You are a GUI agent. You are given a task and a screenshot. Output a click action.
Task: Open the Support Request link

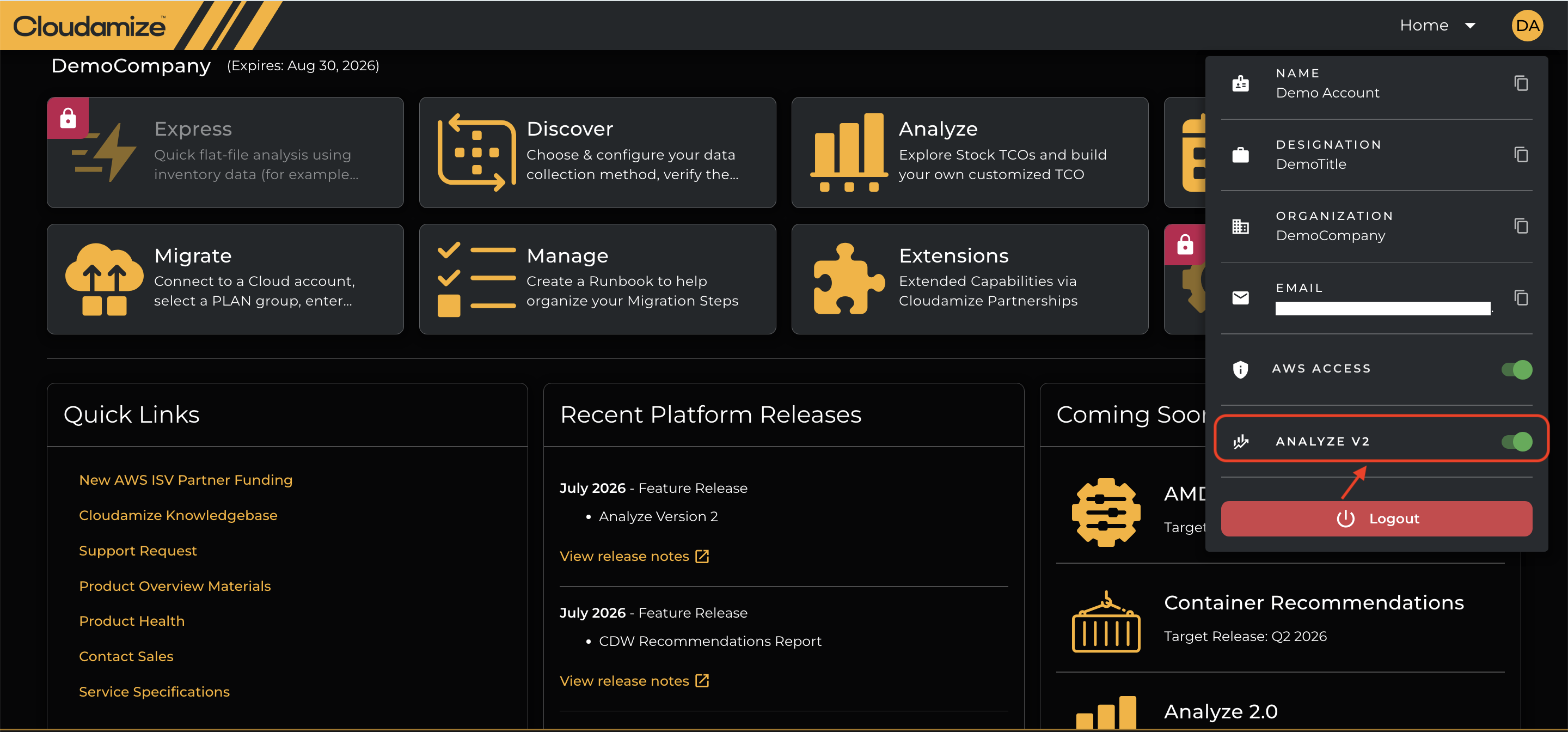[x=138, y=551]
